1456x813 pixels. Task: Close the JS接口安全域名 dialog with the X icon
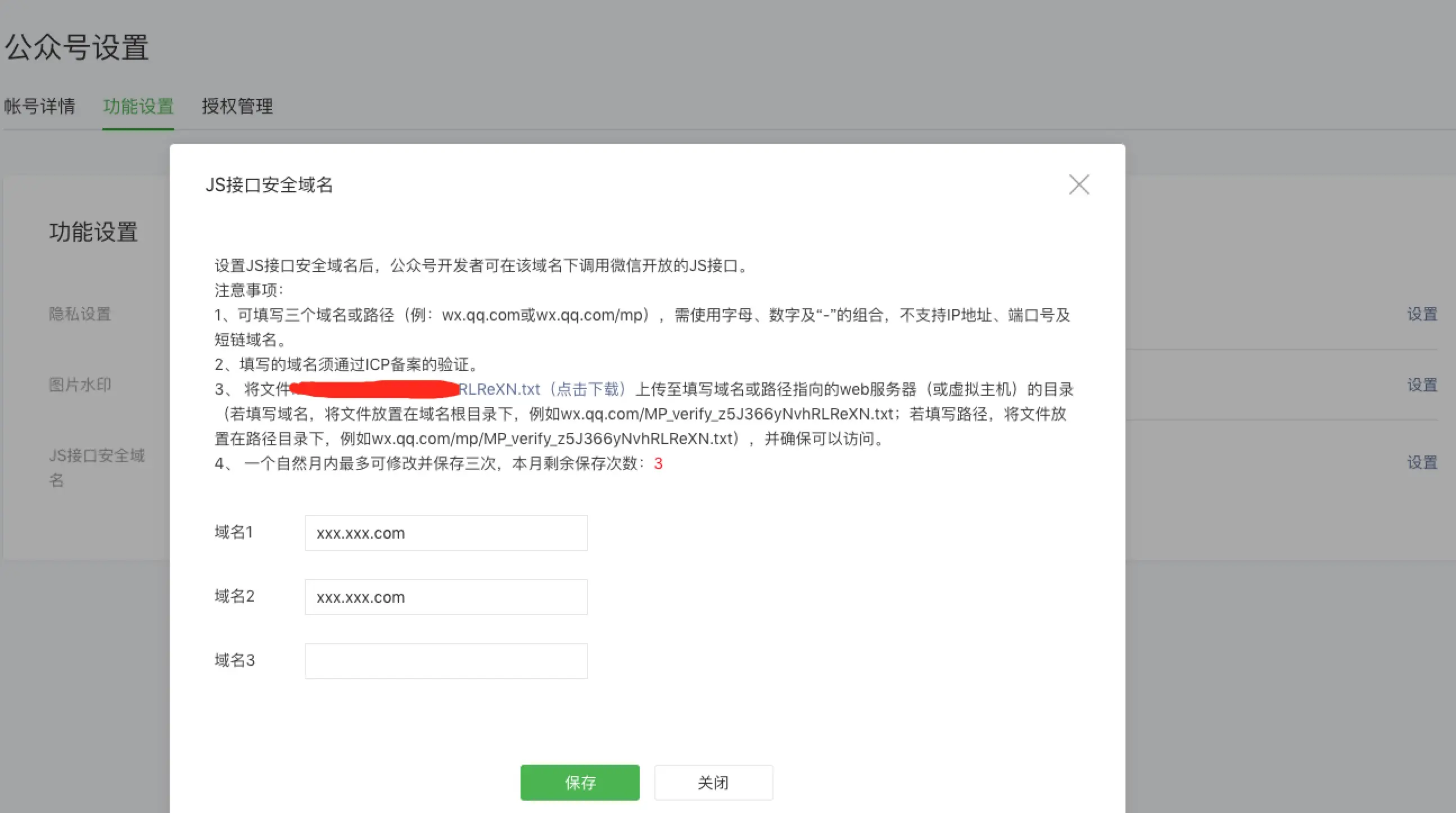(1078, 184)
